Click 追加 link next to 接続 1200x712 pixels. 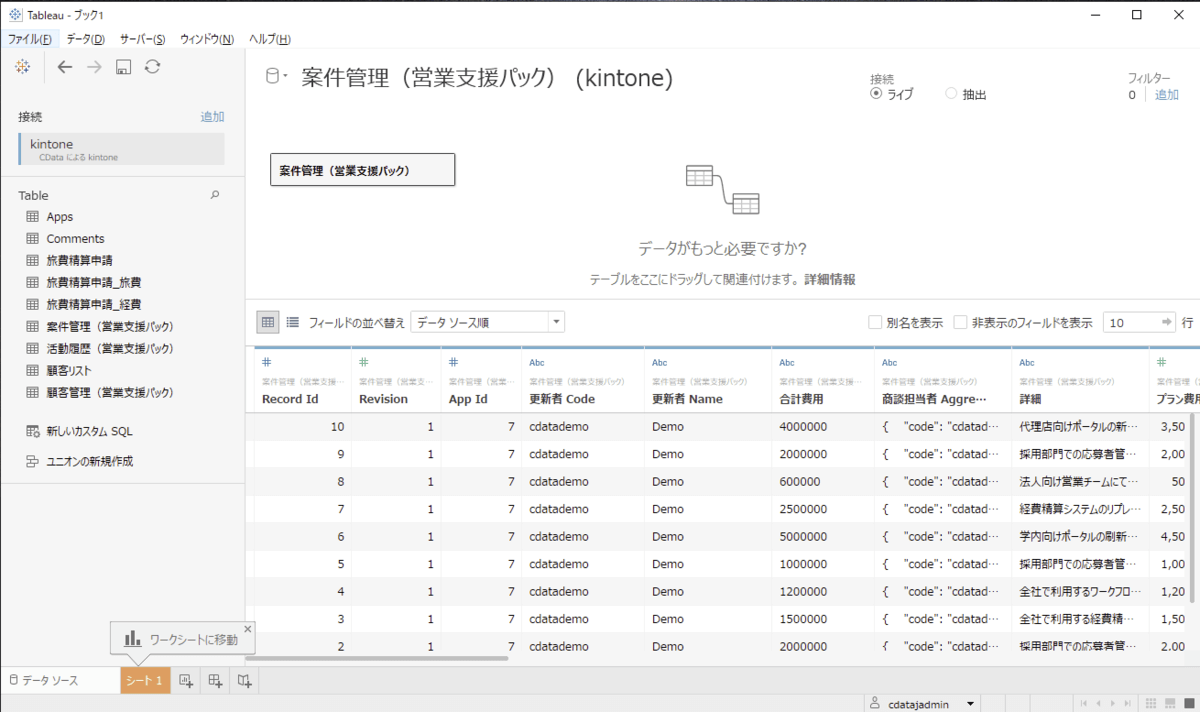(x=212, y=117)
